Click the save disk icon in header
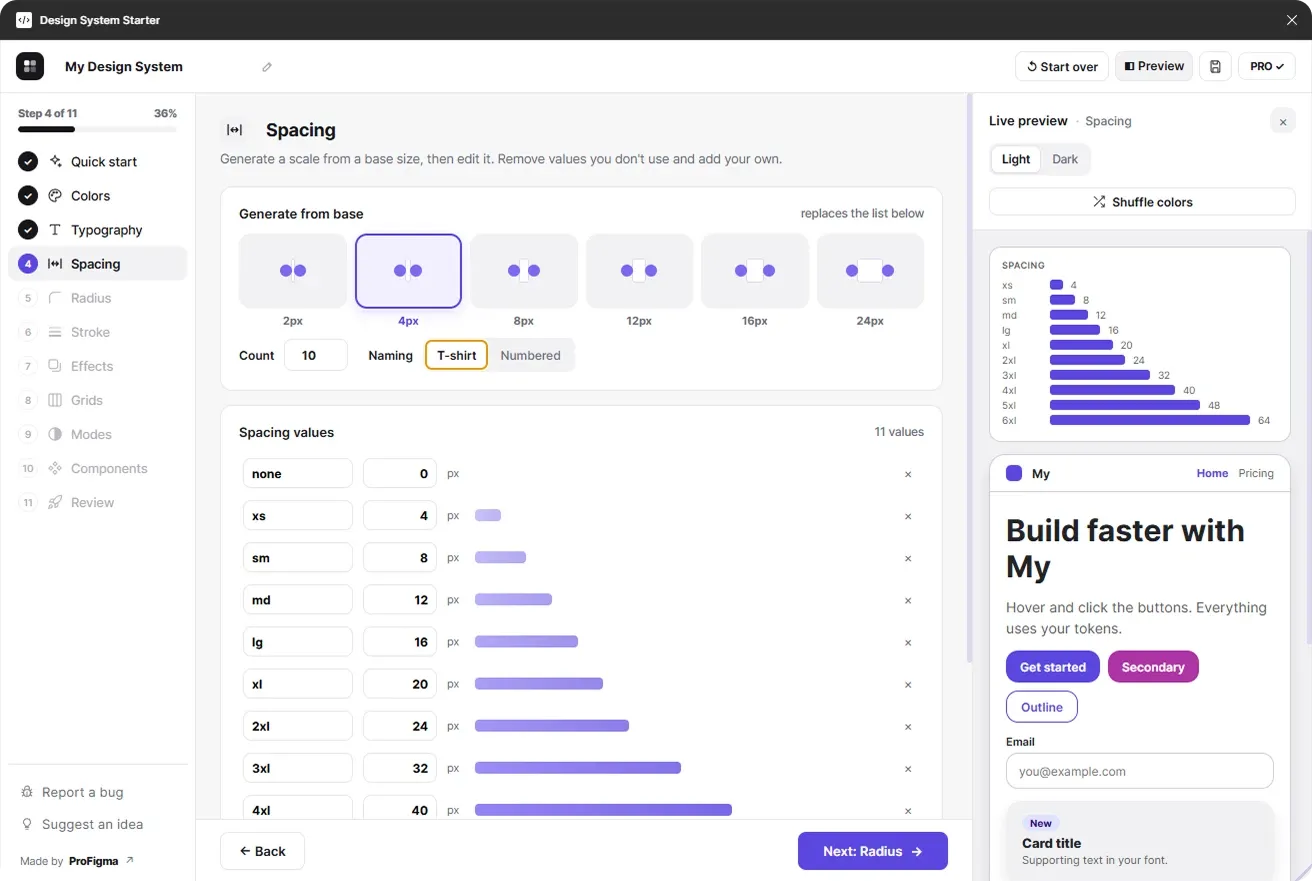This screenshot has height=881, width=1312. [x=1215, y=66]
